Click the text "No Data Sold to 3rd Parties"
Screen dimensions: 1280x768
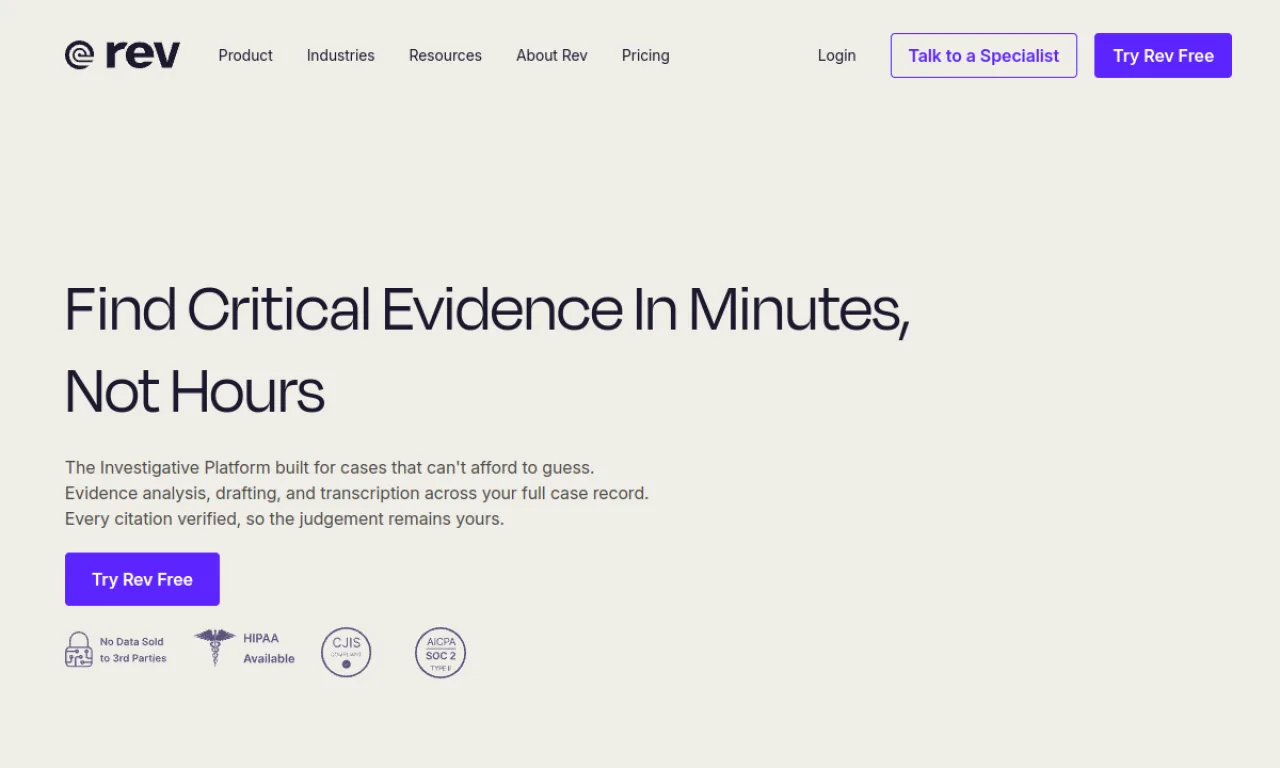[133, 650]
